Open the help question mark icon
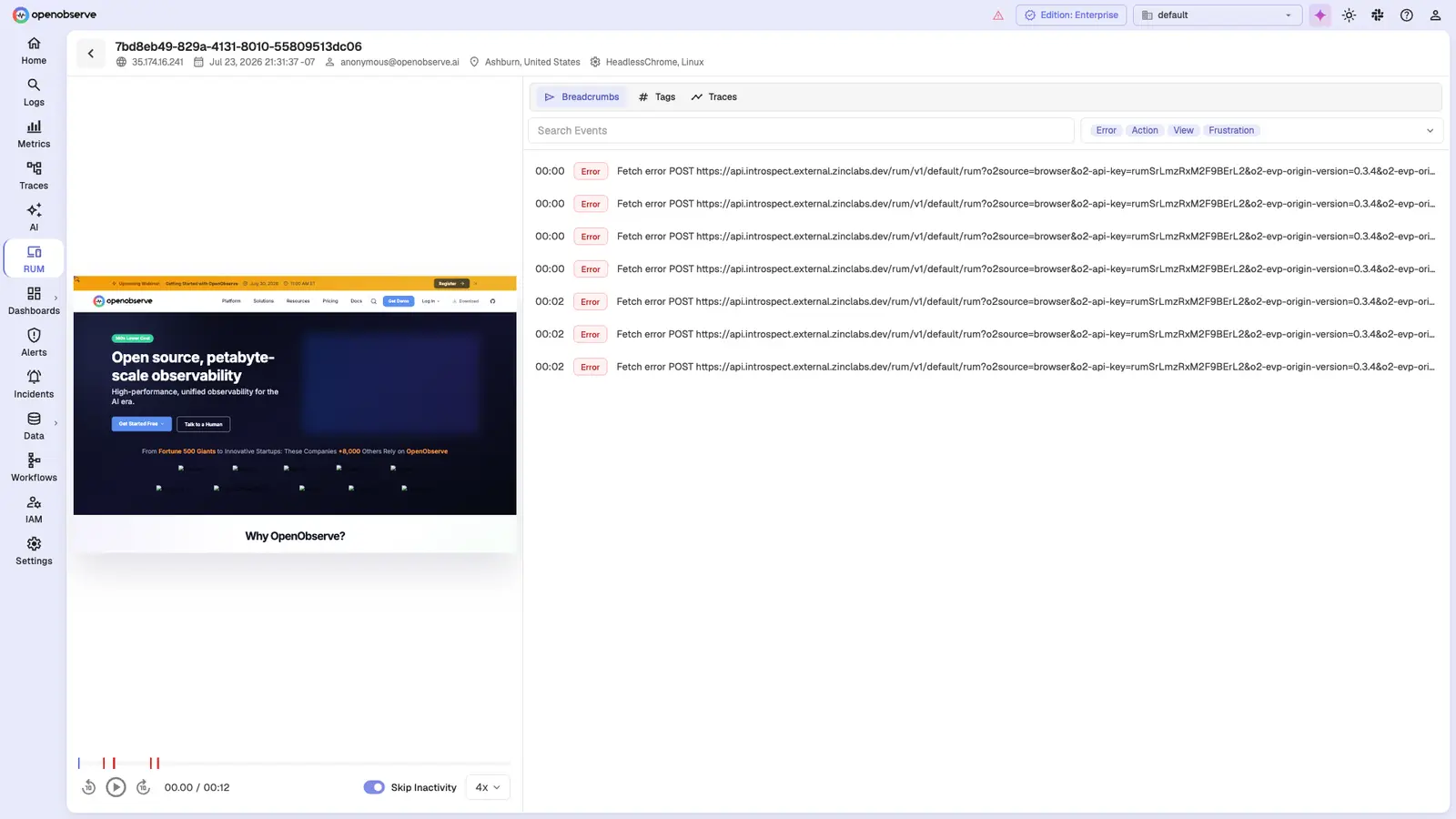1456x819 pixels. pyautogui.click(x=1407, y=15)
